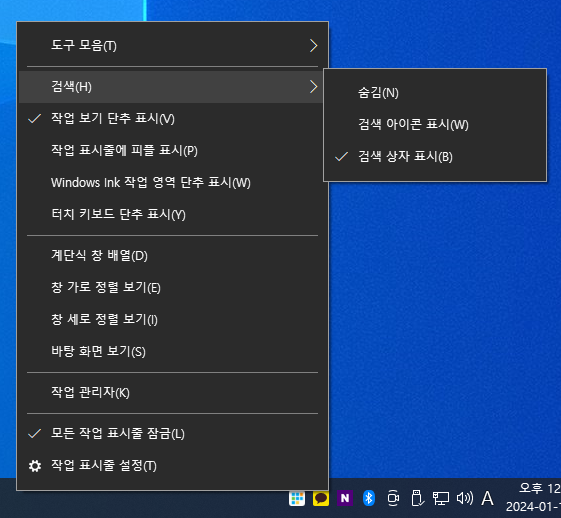The width and height of the screenshot is (561, 518).
Task: Choose 창 가로 정렬 보기(E)
Action: pos(172,287)
